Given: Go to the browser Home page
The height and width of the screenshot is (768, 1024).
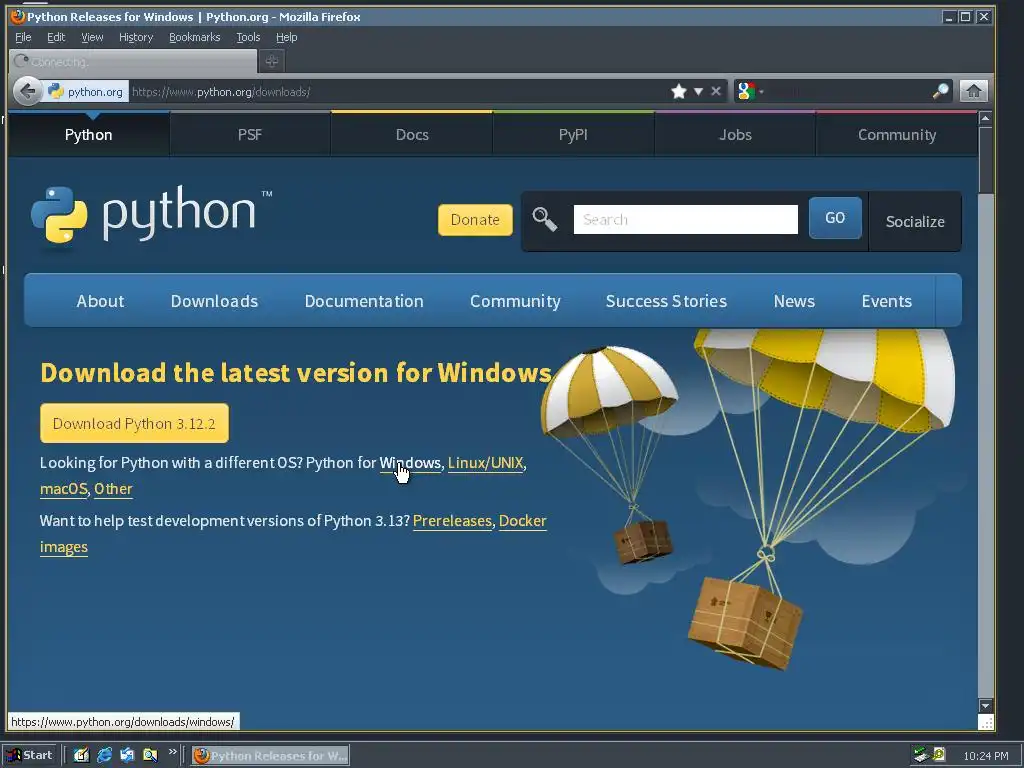Looking at the screenshot, I should click(973, 91).
